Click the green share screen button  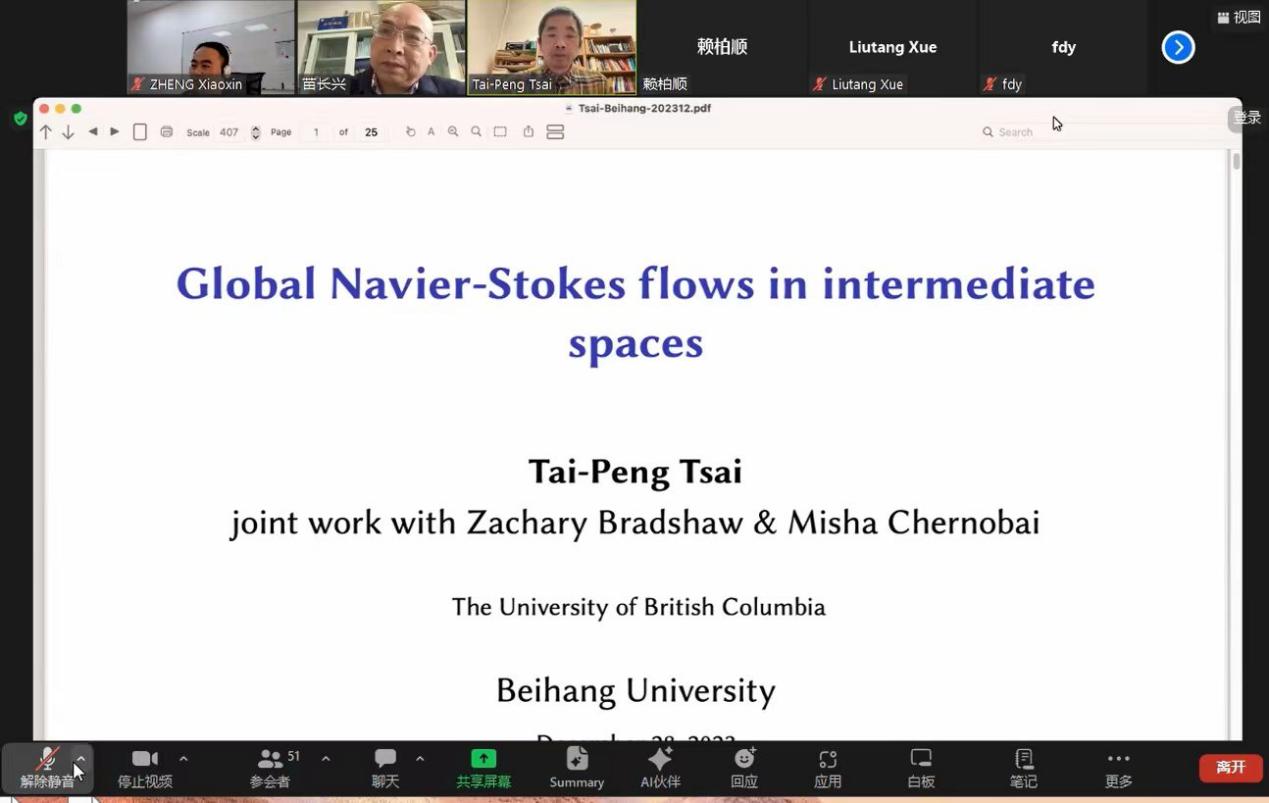pyautogui.click(x=483, y=767)
